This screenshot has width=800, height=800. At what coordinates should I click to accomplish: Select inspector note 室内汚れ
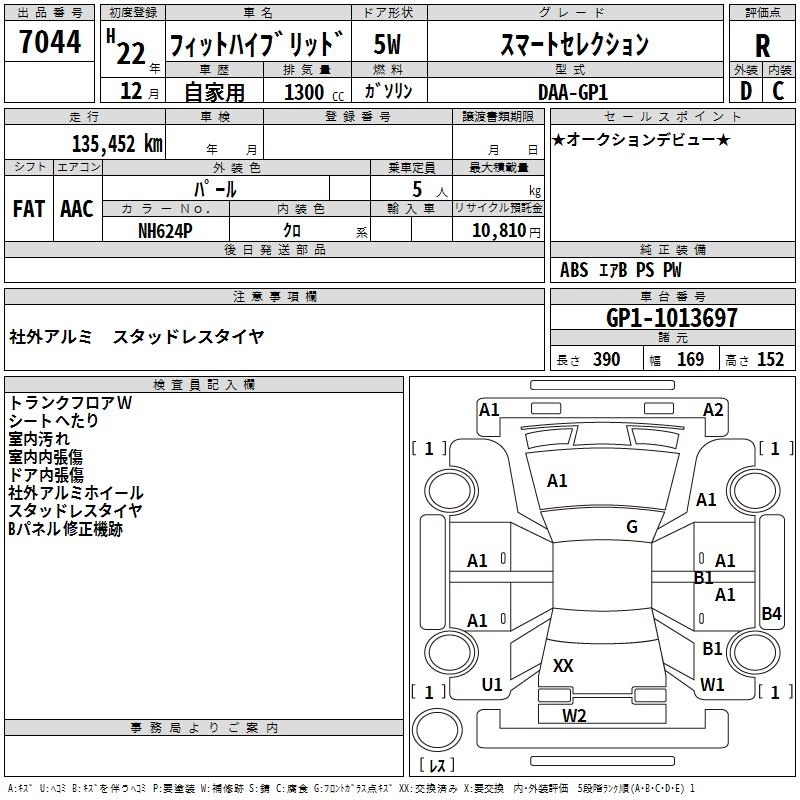pos(39,439)
